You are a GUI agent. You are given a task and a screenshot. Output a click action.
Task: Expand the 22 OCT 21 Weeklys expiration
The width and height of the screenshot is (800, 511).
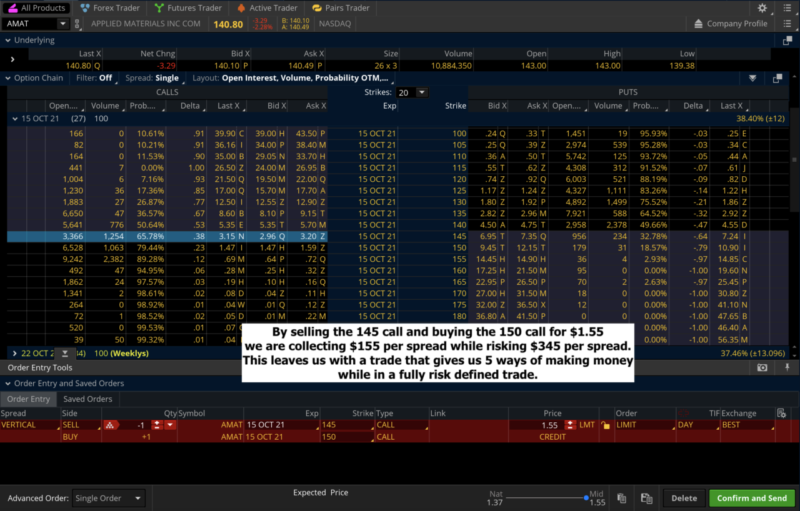tap(15, 353)
